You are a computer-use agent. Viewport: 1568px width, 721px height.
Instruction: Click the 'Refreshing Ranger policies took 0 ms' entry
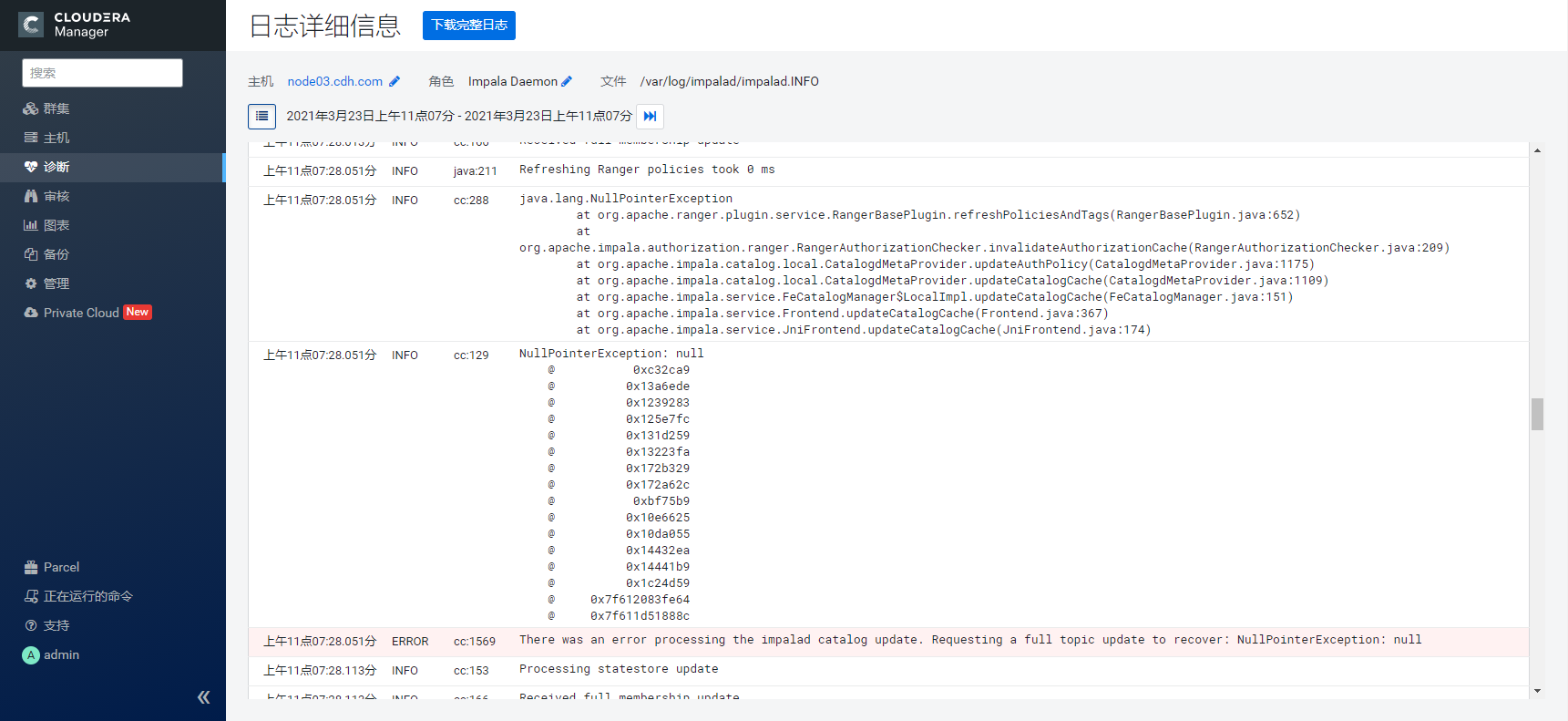pyautogui.click(x=647, y=170)
